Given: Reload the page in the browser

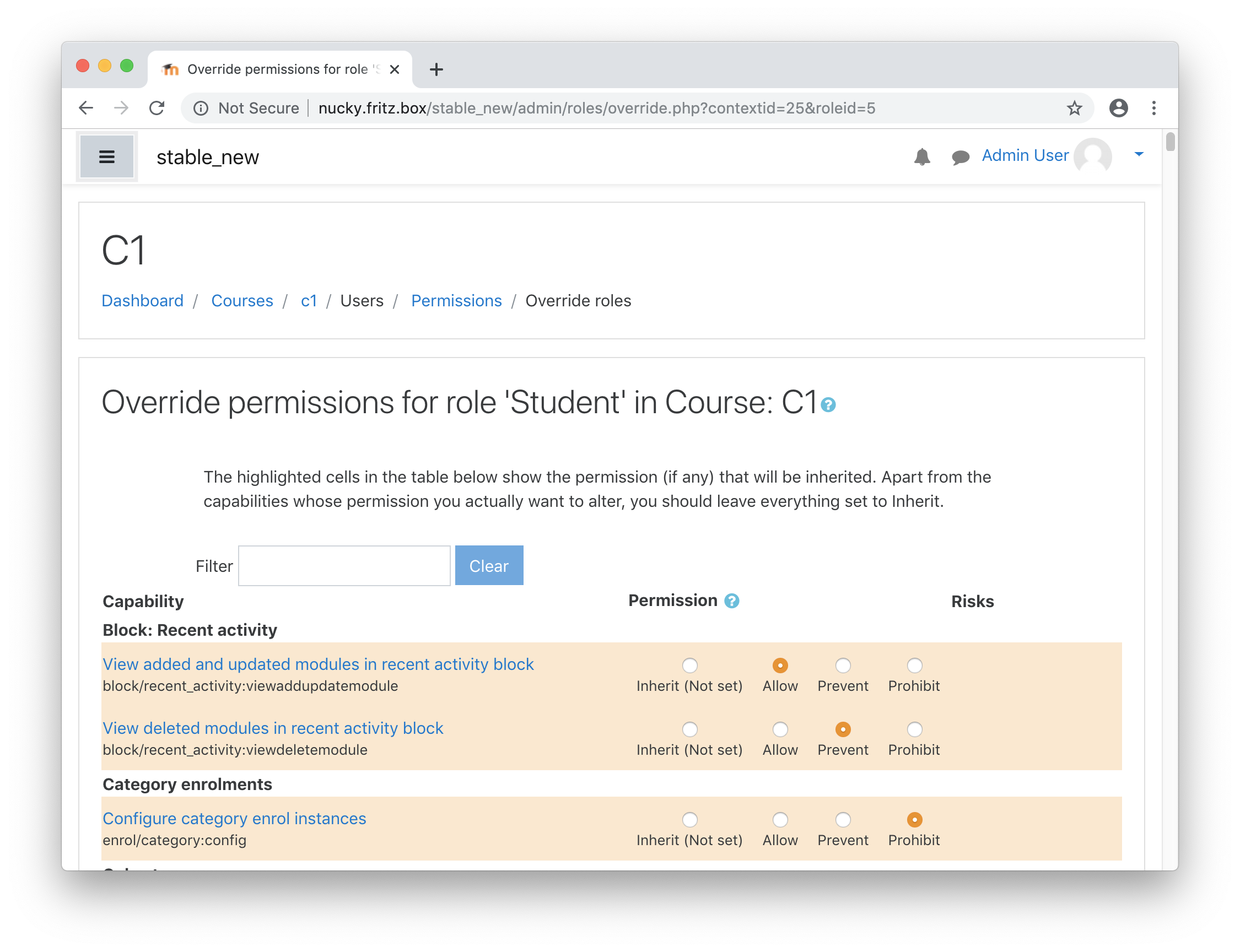Looking at the screenshot, I should (x=157, y=107).
